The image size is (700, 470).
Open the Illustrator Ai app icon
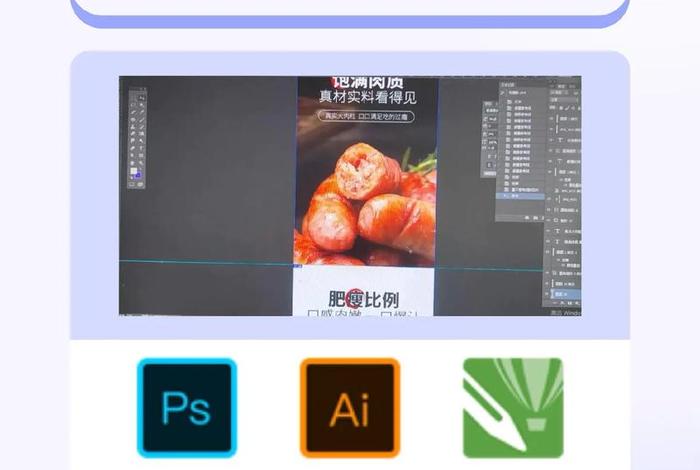[350, 408]
